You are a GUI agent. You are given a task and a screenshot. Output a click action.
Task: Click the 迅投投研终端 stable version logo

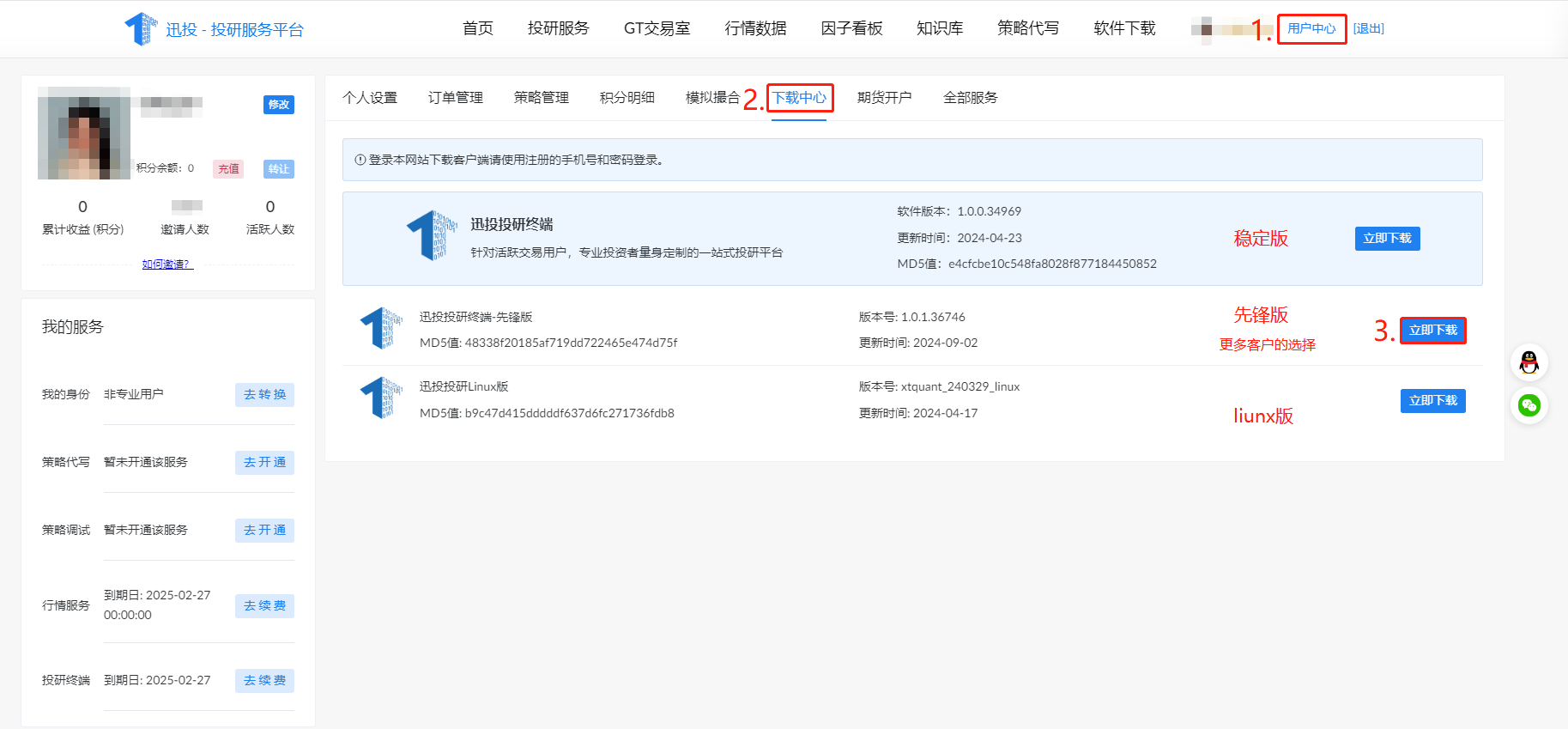[x=432, y=234]
